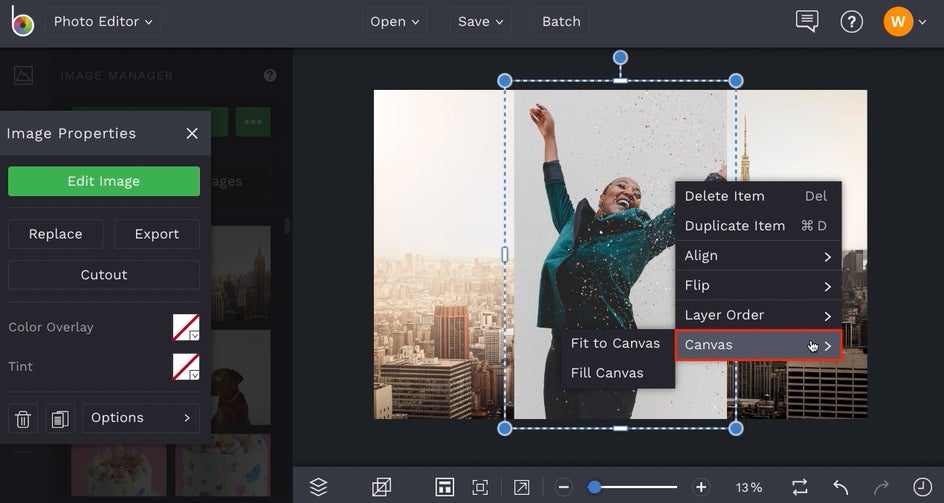944x503 pixels.
Task: Click the top-left corner resize handle
Action: click(505, 81)
